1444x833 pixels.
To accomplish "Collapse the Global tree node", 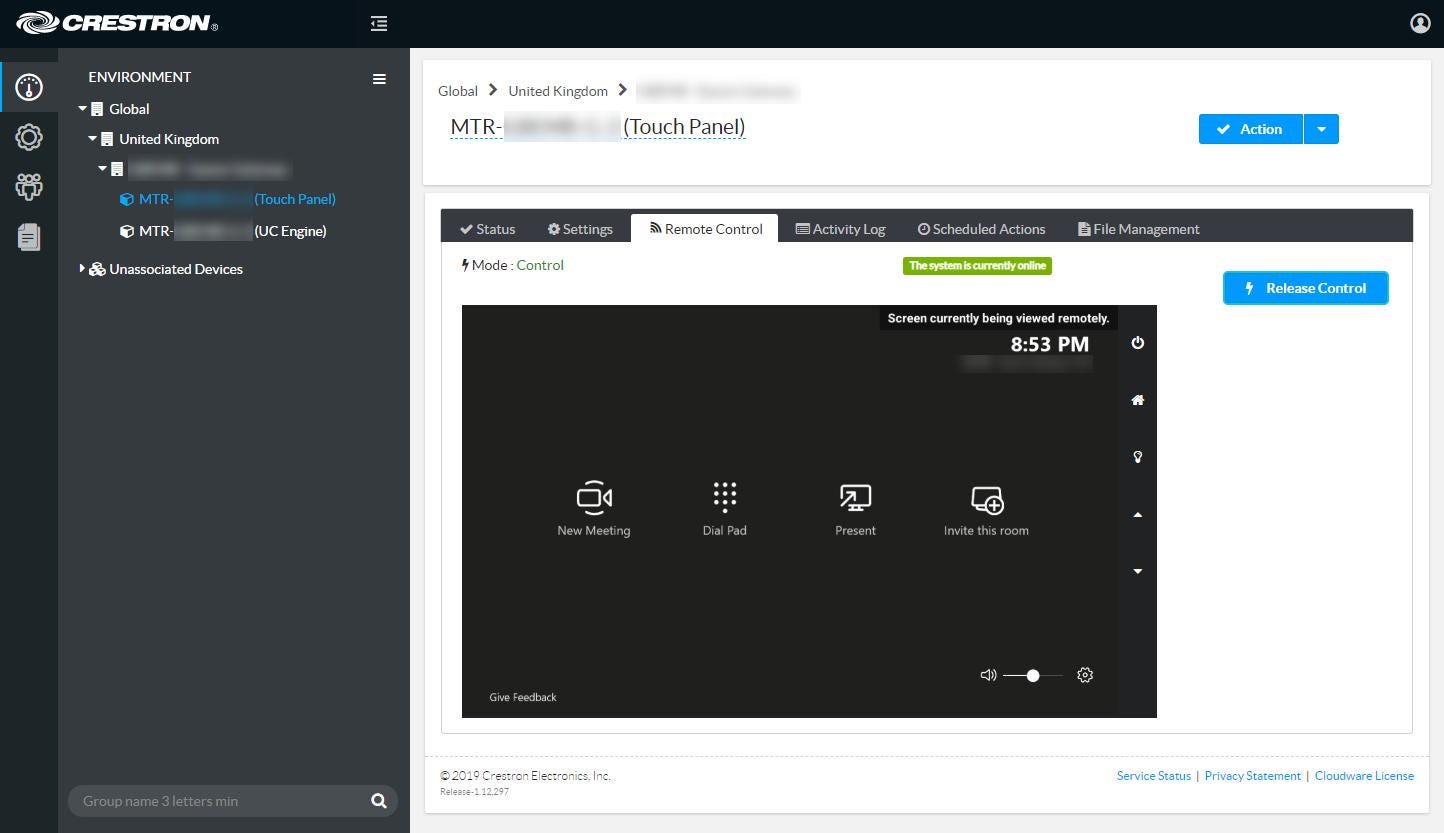I will pyautogui.click(x=83, y=109).
